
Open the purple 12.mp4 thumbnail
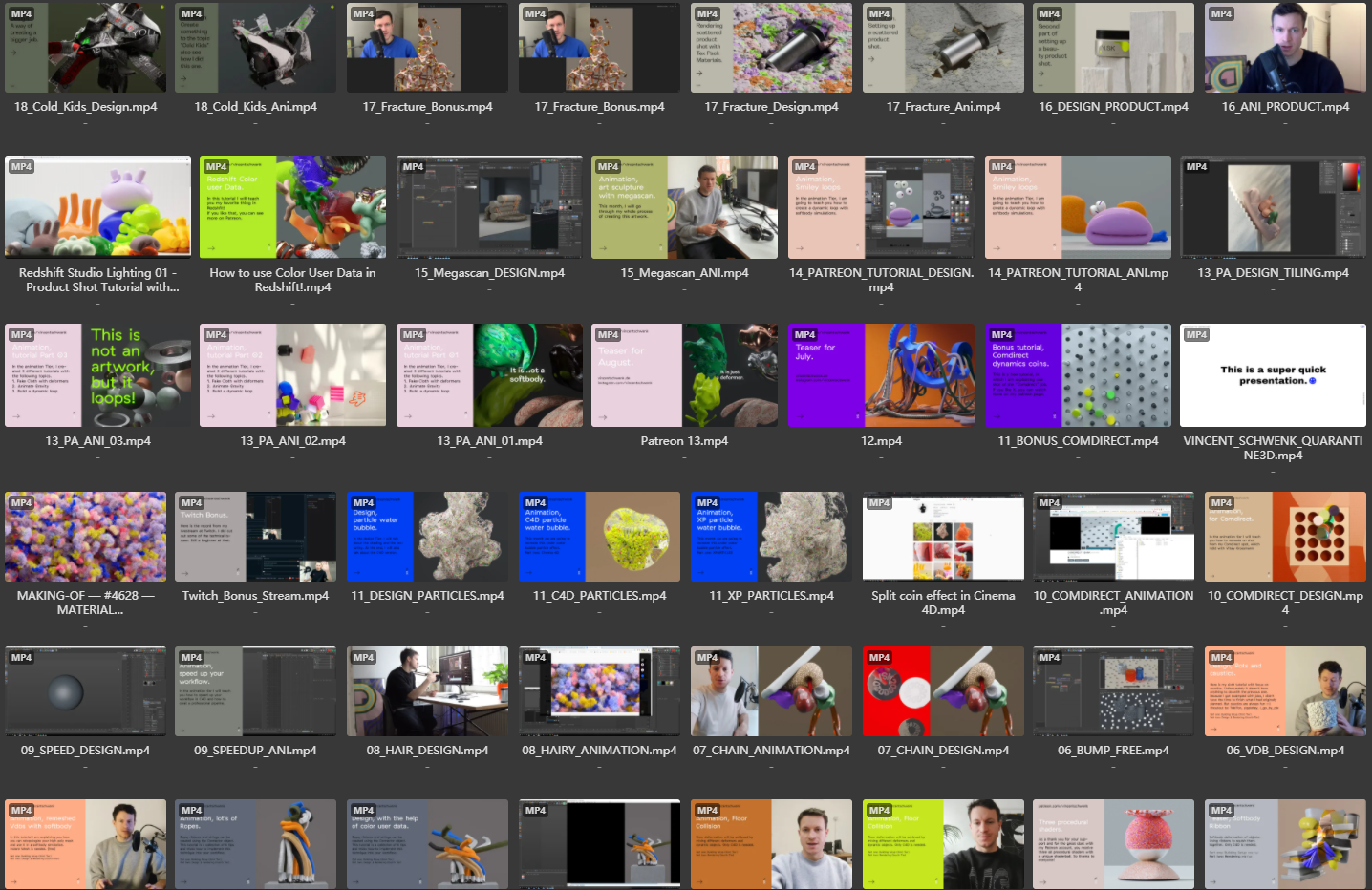(880, 375)
